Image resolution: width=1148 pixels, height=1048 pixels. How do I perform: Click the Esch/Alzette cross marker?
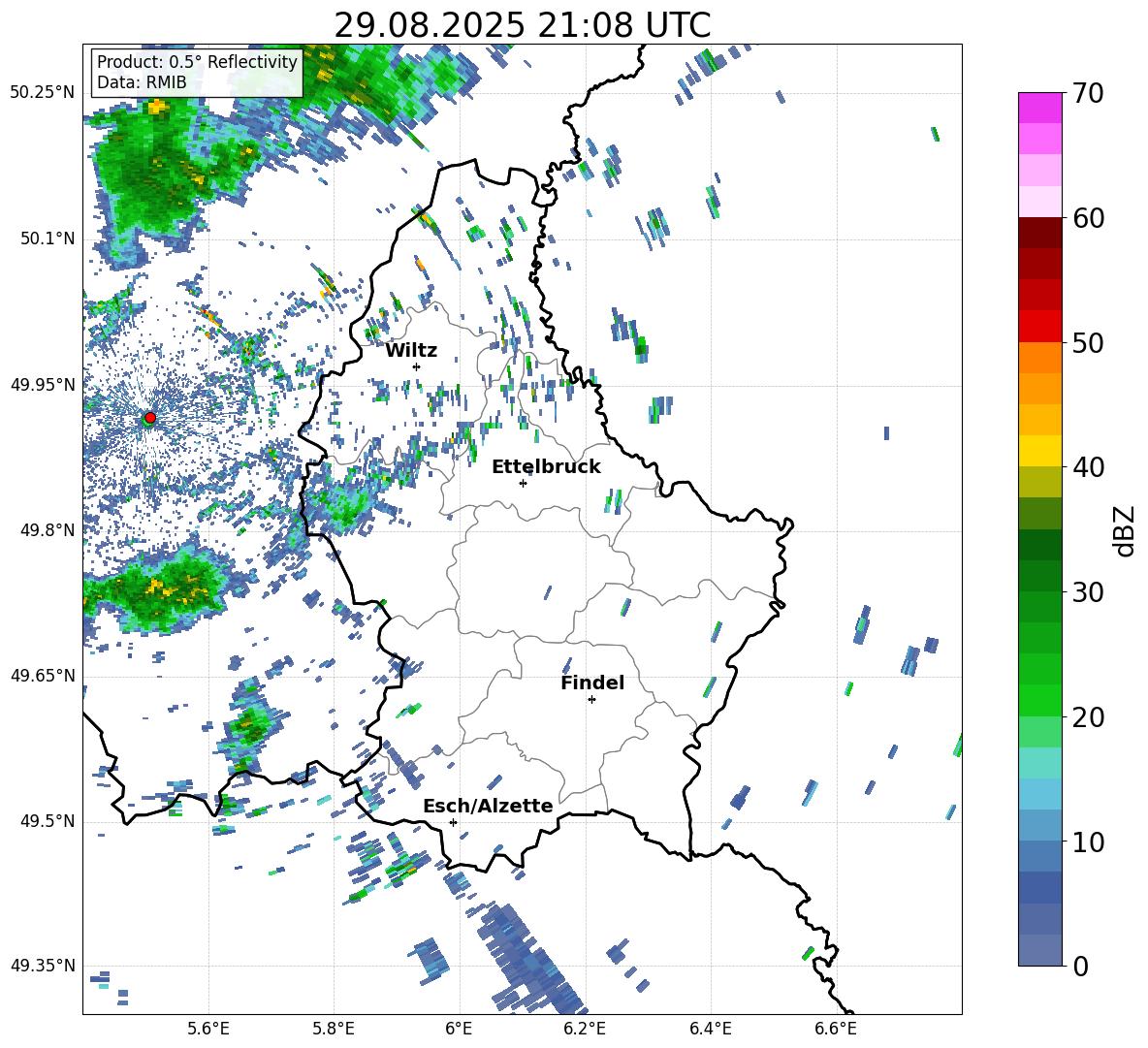(x=453, y=822)
